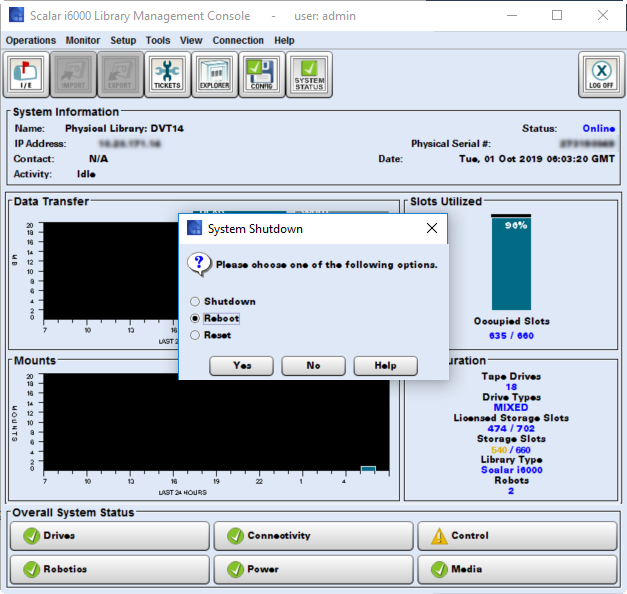This screenshot has height=594, width=627.
Task: Select the Reboot radio option
Action: [195, 318]
